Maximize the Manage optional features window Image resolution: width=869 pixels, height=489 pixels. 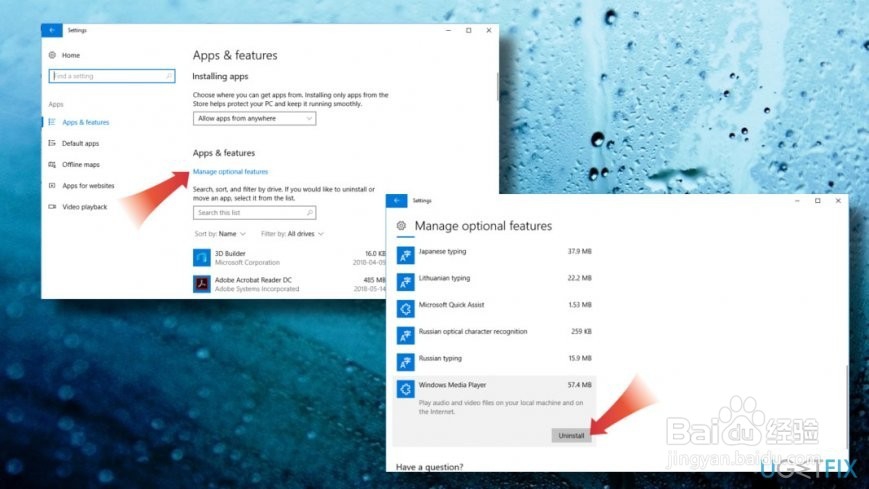pyautogui.click(x=817, y=201)
